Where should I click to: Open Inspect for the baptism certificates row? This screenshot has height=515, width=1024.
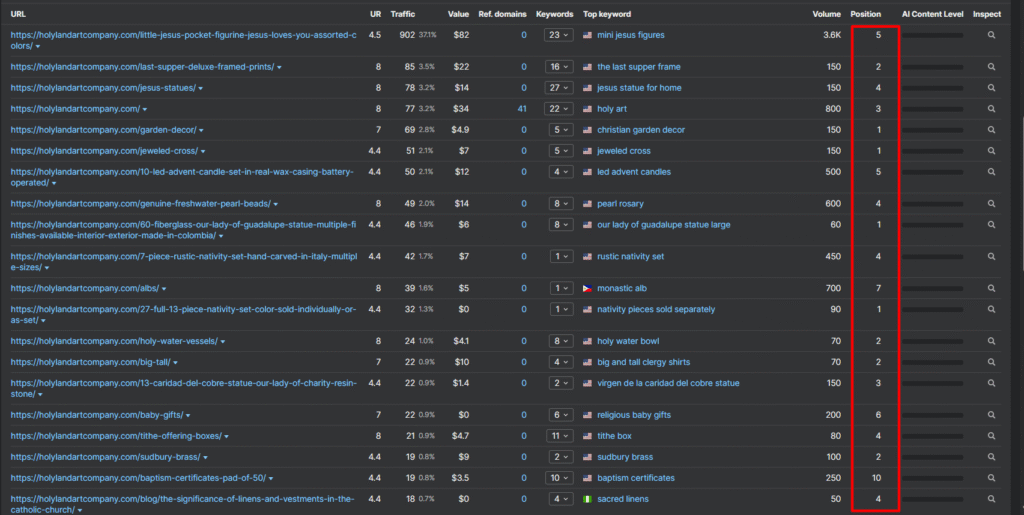click(x=991, y=478)
